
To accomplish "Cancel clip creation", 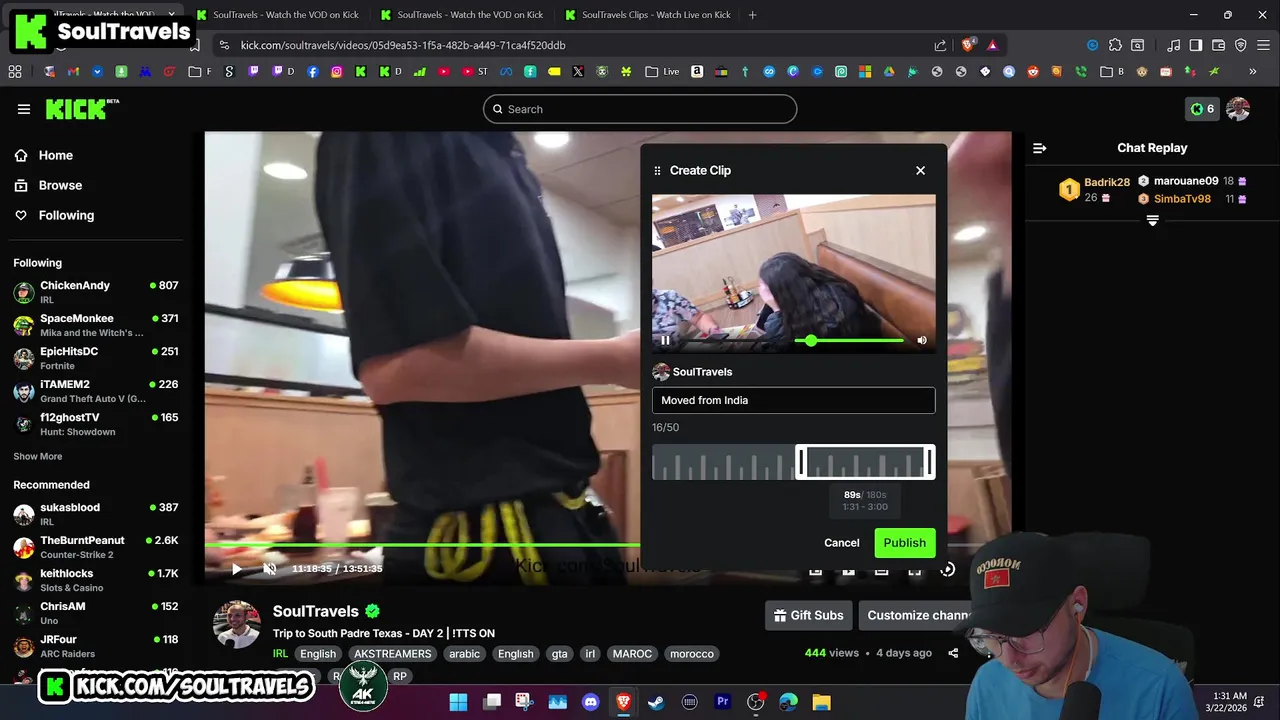I will click(x=841, y=543).
